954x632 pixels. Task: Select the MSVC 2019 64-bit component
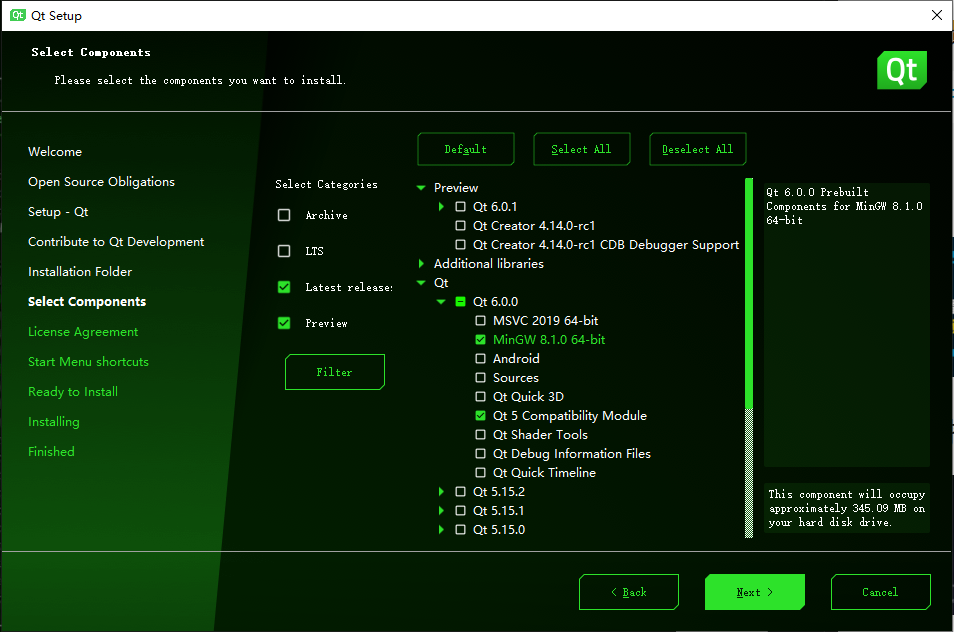tap(480, 320)
